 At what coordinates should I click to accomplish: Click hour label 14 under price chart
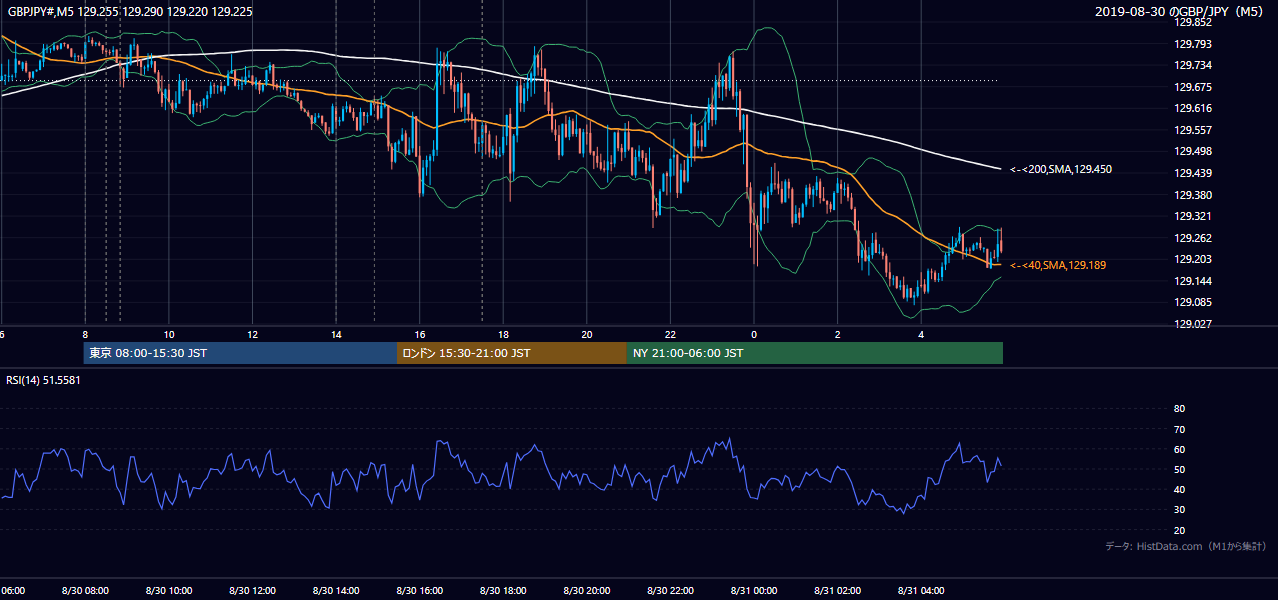pyautogui.click(x=336, y=334)
